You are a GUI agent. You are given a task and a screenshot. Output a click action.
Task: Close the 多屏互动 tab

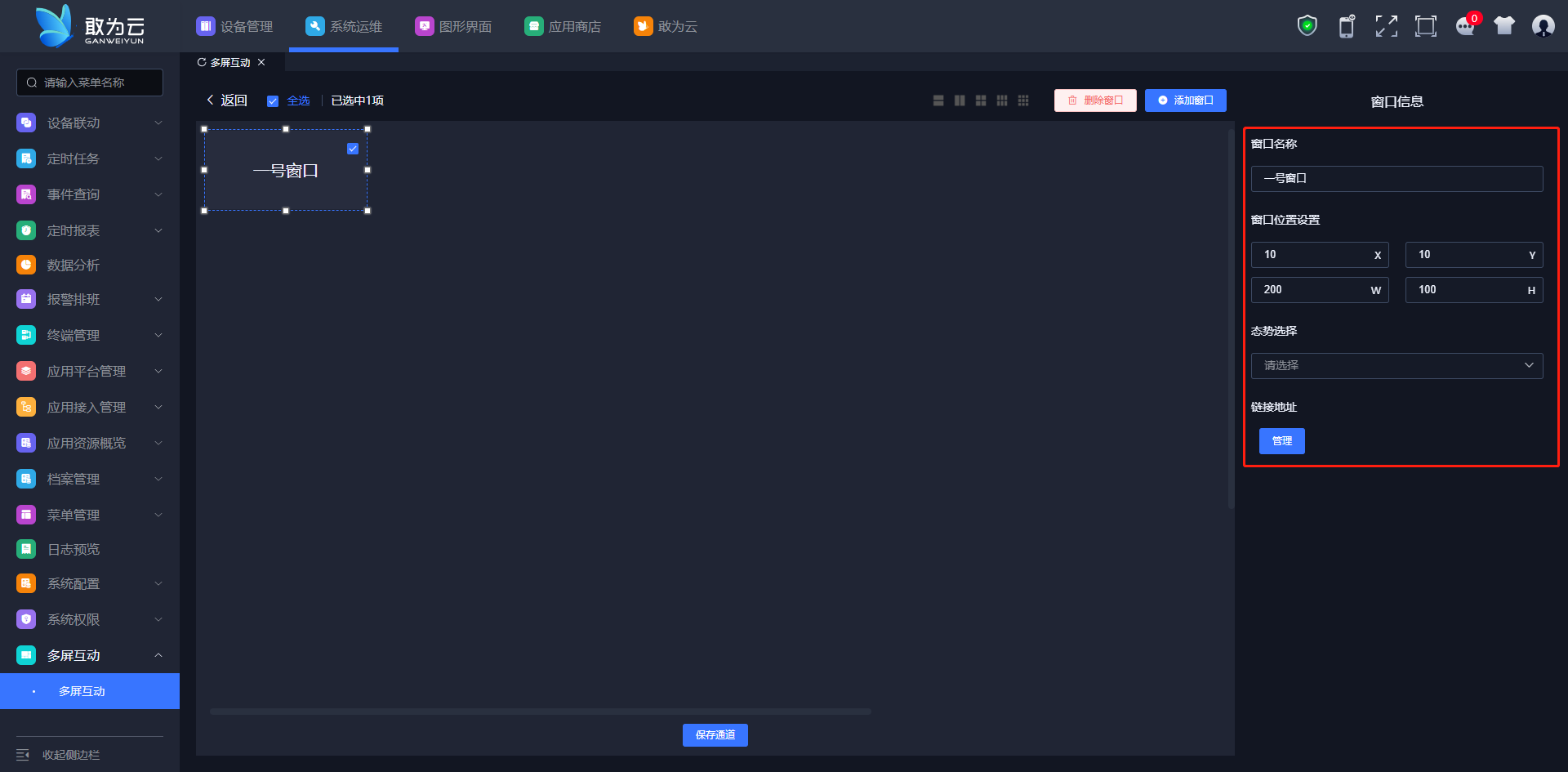tap(261, 62)
